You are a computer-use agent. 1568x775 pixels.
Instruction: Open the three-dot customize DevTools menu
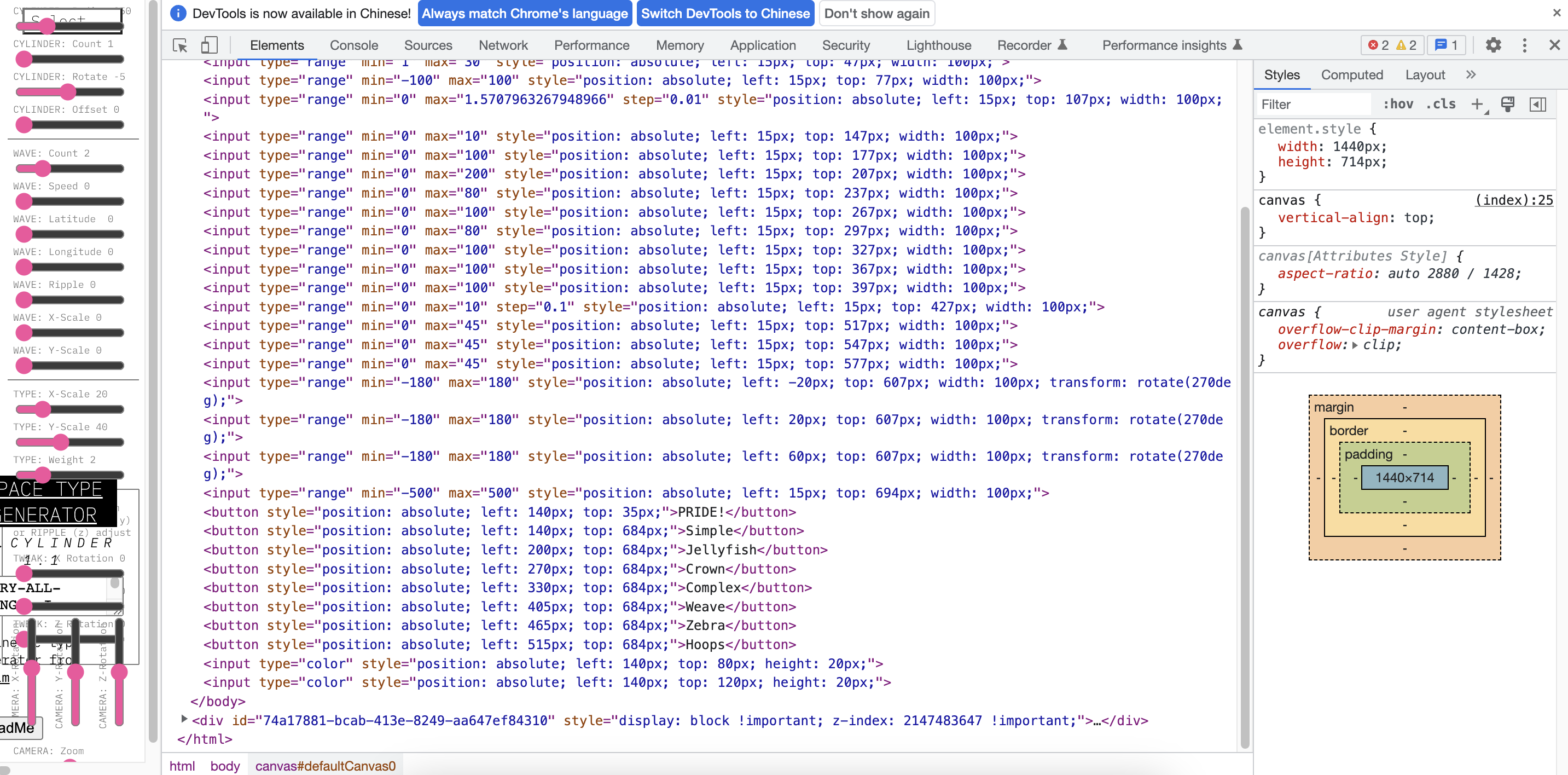(x=1524, y=45)
